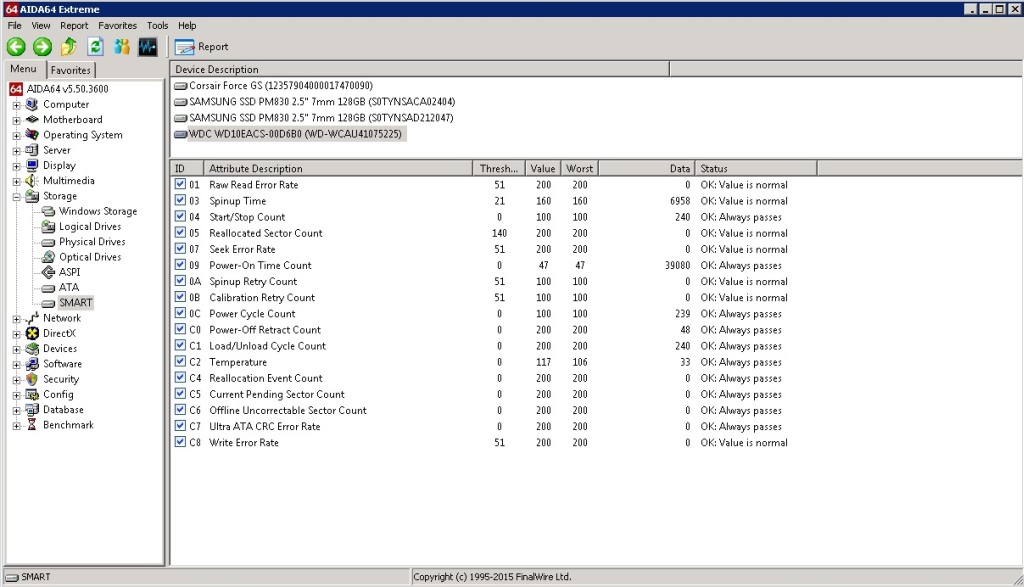Open the users/people toolbar icon

(122, 46)
